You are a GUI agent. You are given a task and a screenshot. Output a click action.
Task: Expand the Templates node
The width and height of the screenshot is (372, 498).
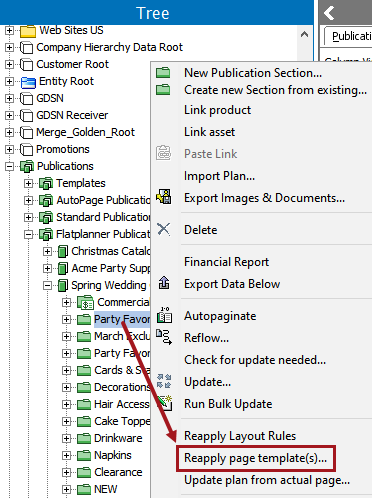(28, 184)
